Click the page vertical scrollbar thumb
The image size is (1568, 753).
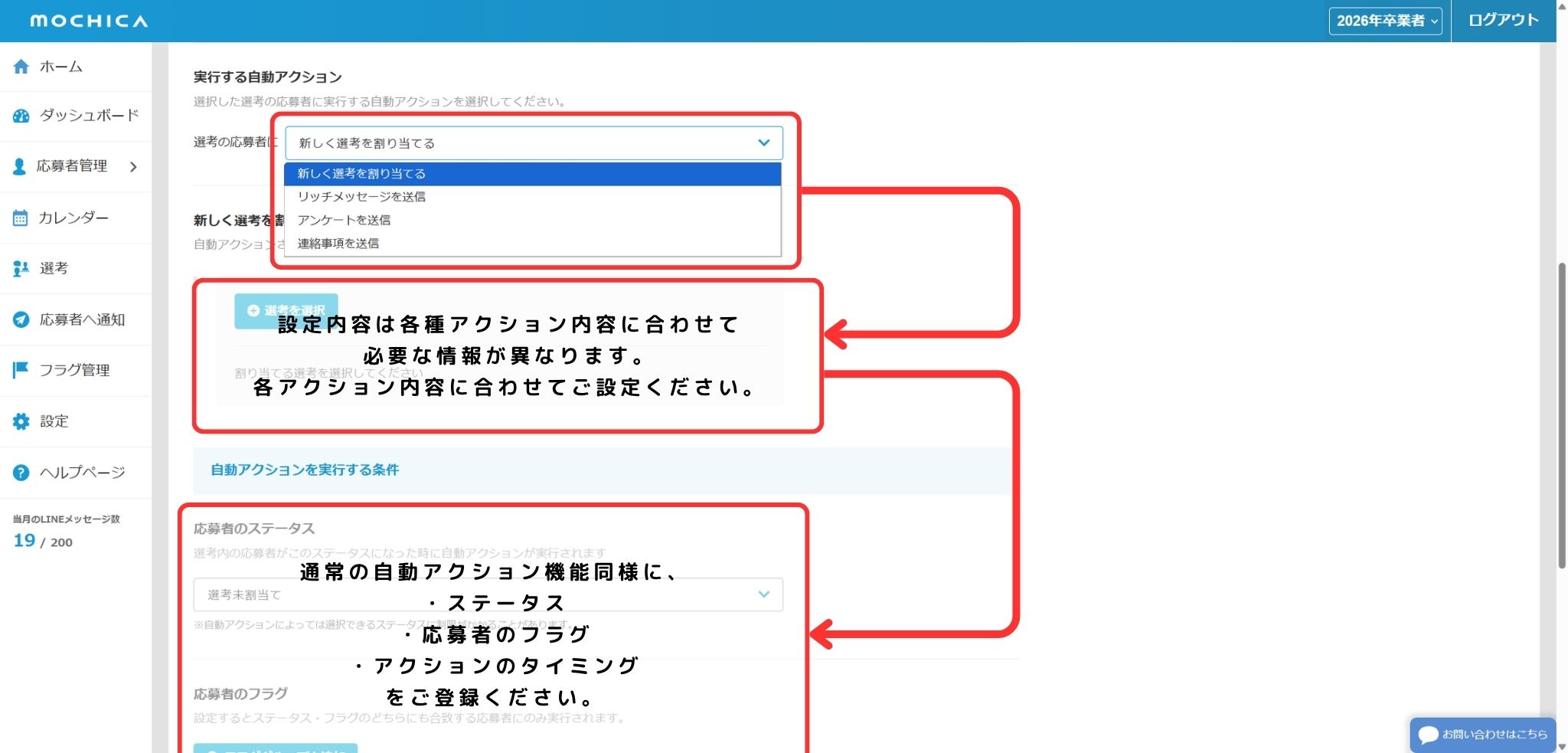point(1562,415)
